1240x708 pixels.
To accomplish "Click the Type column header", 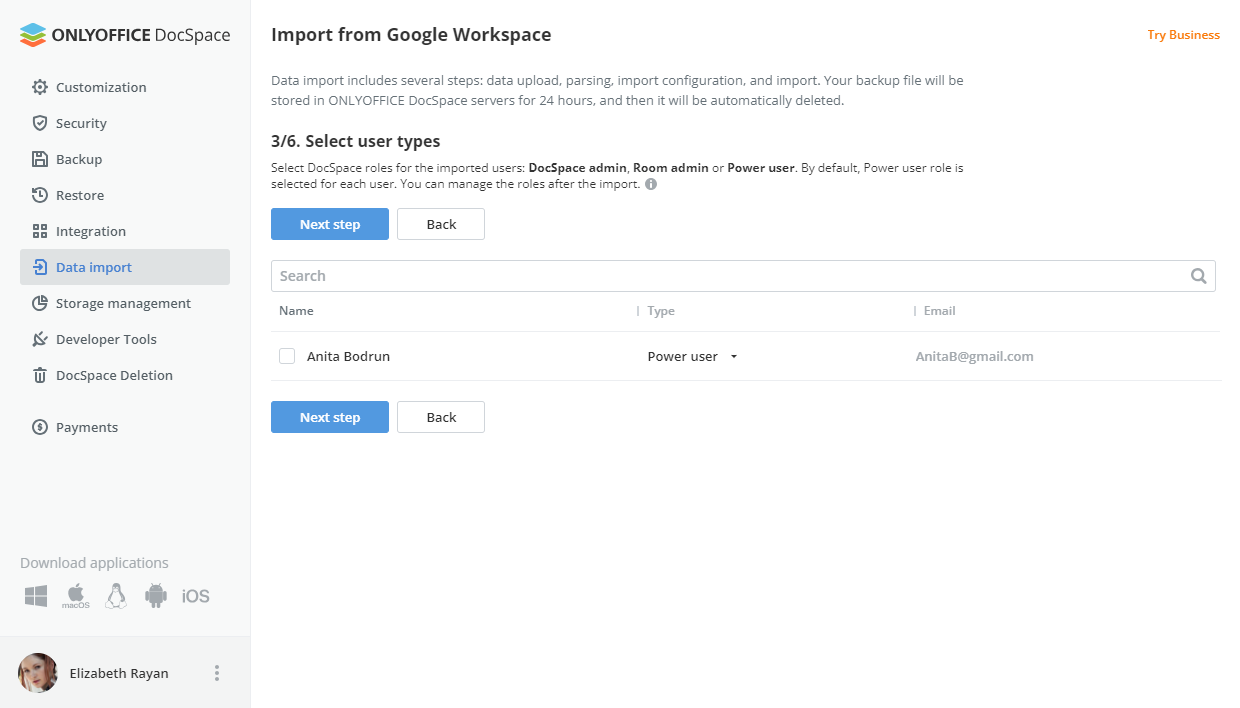I will (661, 311).
